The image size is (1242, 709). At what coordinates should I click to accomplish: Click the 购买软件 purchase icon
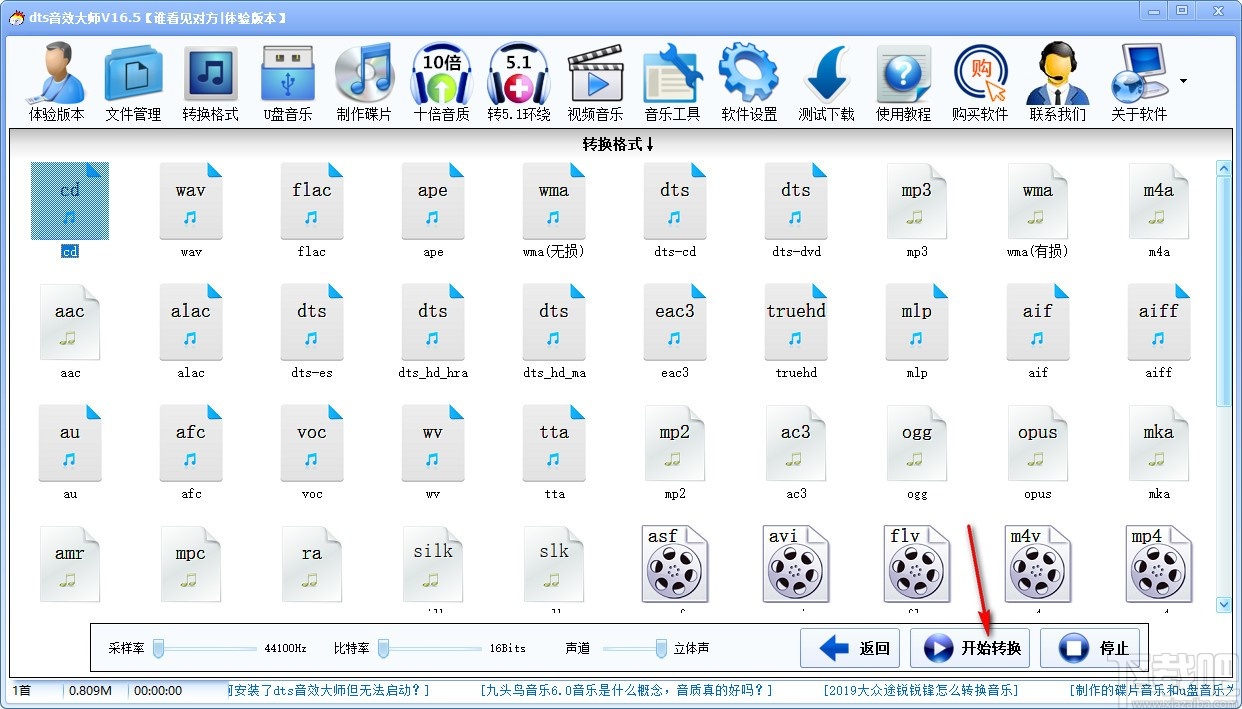(x=980, y=80)
